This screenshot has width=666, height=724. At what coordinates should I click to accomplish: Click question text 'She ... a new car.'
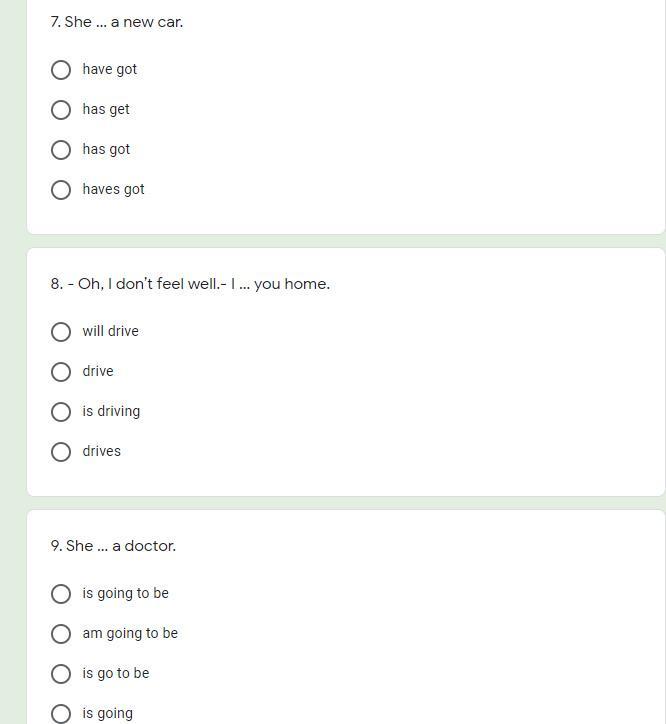click(x=117, y=22)
